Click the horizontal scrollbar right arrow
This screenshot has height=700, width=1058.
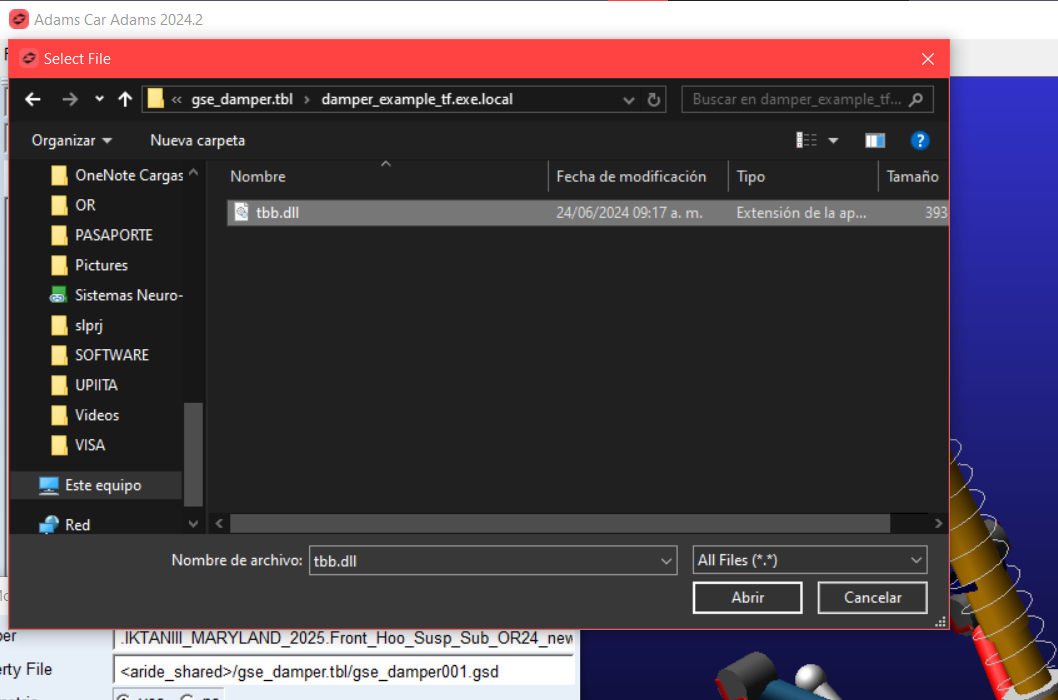point(939,523)
